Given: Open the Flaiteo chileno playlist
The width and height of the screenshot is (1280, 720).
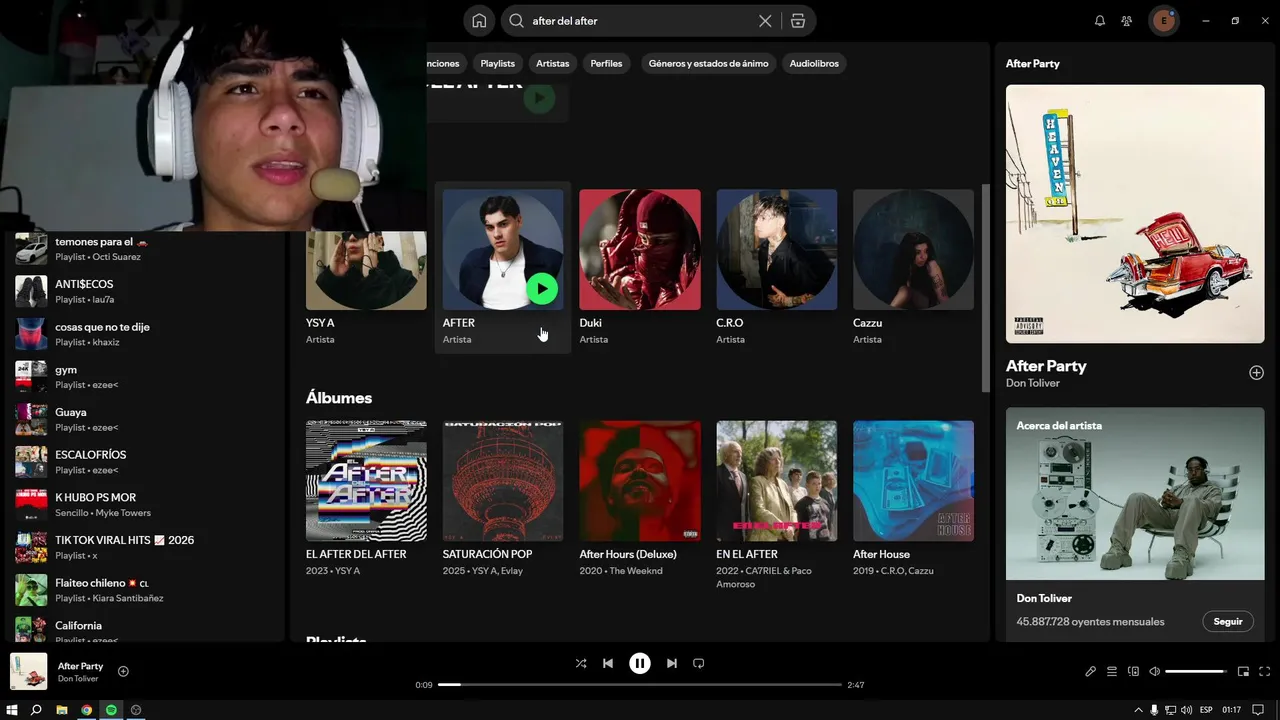Looking at the screenshot, I should tap(145, 590).
